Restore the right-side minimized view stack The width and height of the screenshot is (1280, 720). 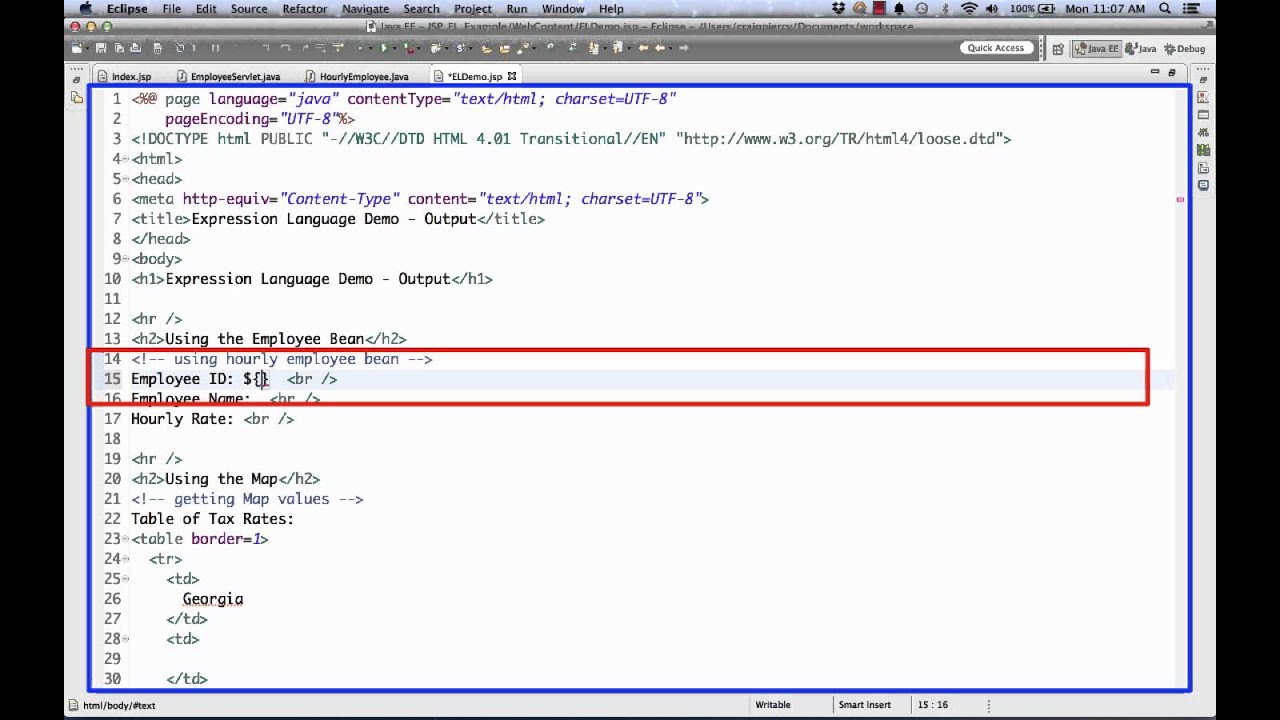[1203, 79]
